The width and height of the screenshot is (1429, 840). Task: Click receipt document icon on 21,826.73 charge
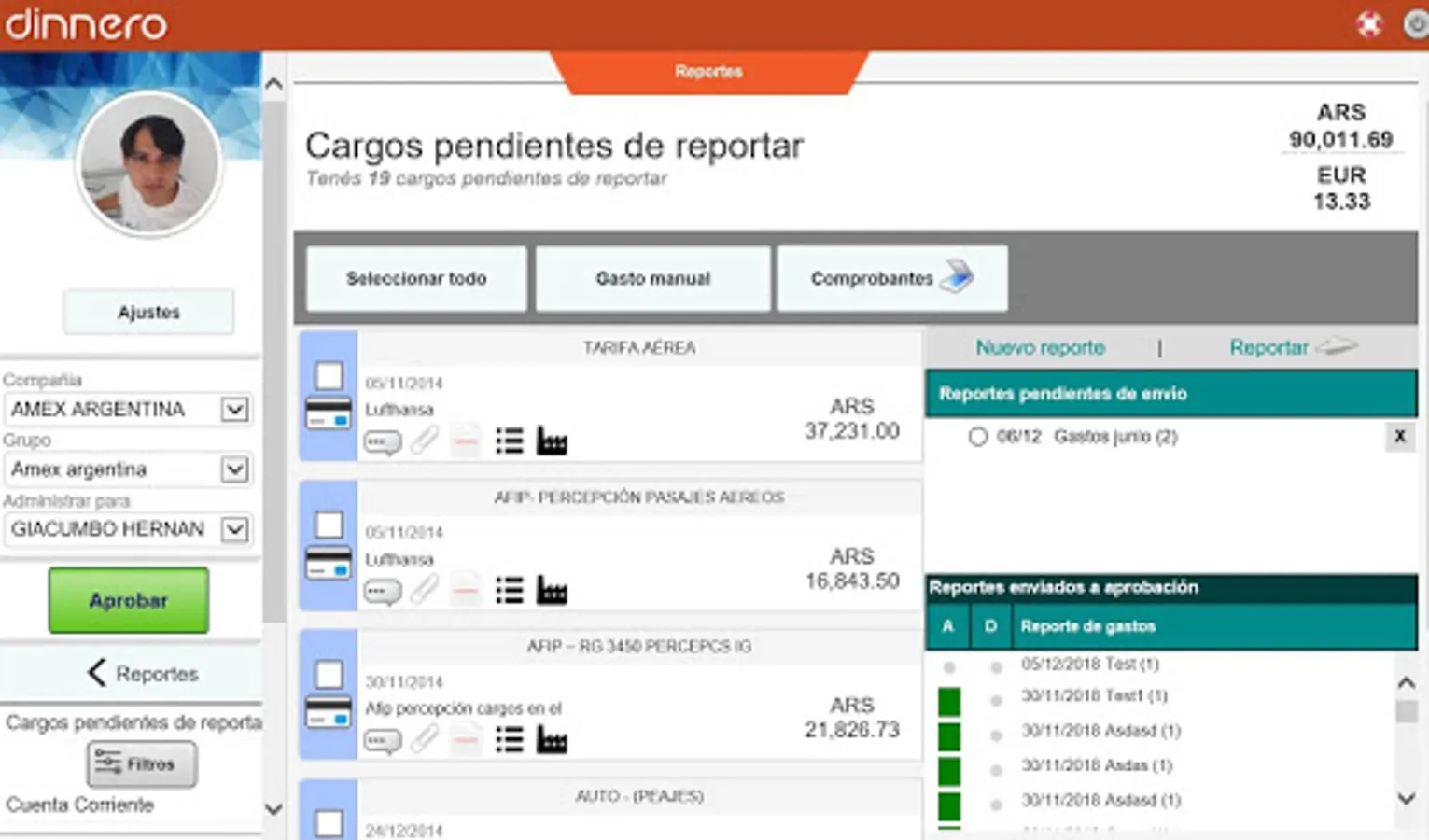coord(466,739)
